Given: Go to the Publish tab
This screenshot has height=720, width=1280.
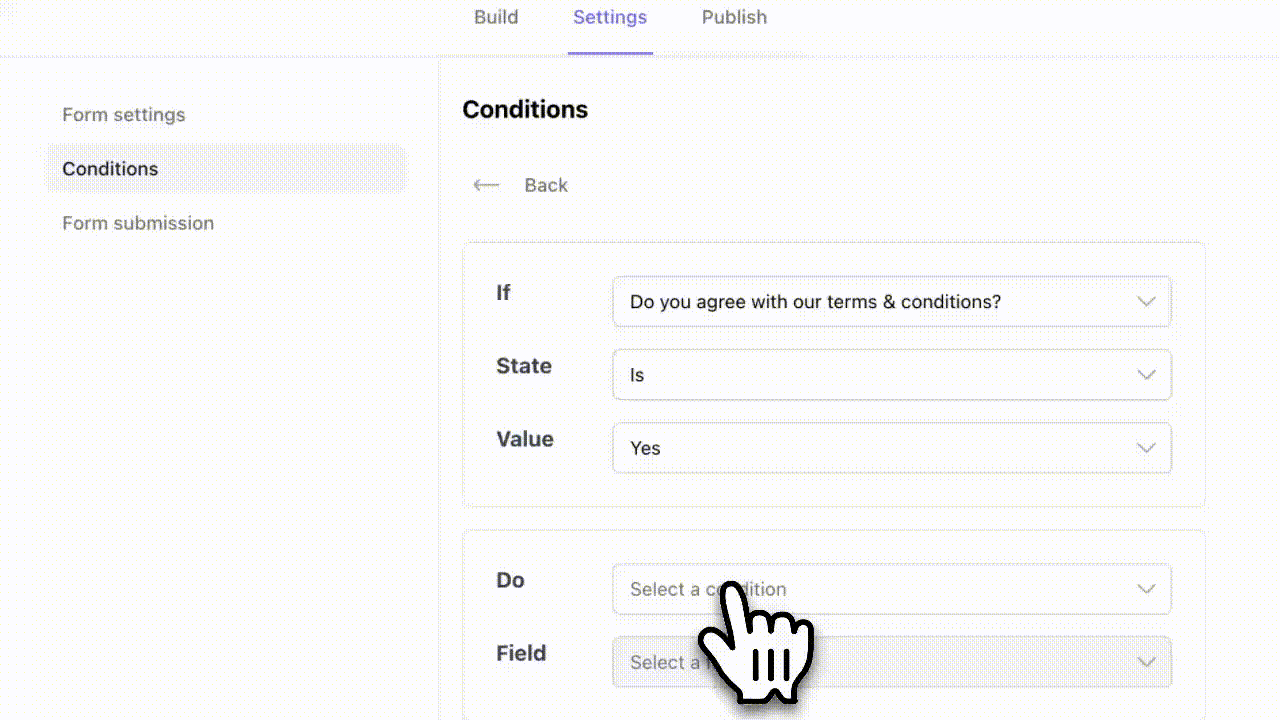Looking at the screenshot, I should click(734, 17).
